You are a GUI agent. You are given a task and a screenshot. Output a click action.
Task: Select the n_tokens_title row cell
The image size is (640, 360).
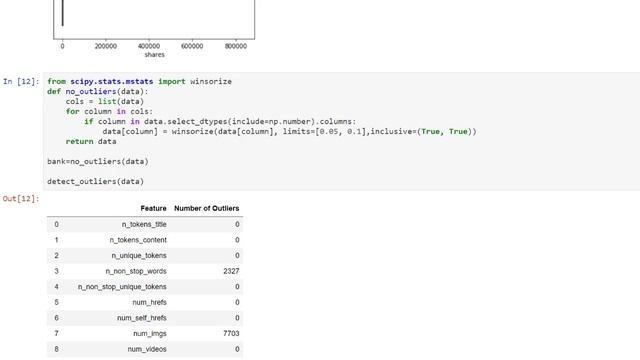click(x=144, y=224)
